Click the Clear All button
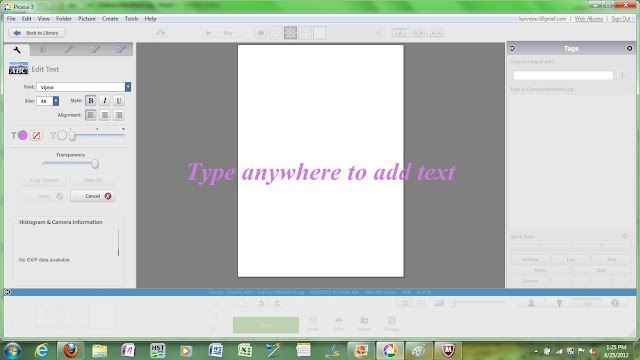Image resolution: width=640 pixels, height=360 pixels. (93, 180)
